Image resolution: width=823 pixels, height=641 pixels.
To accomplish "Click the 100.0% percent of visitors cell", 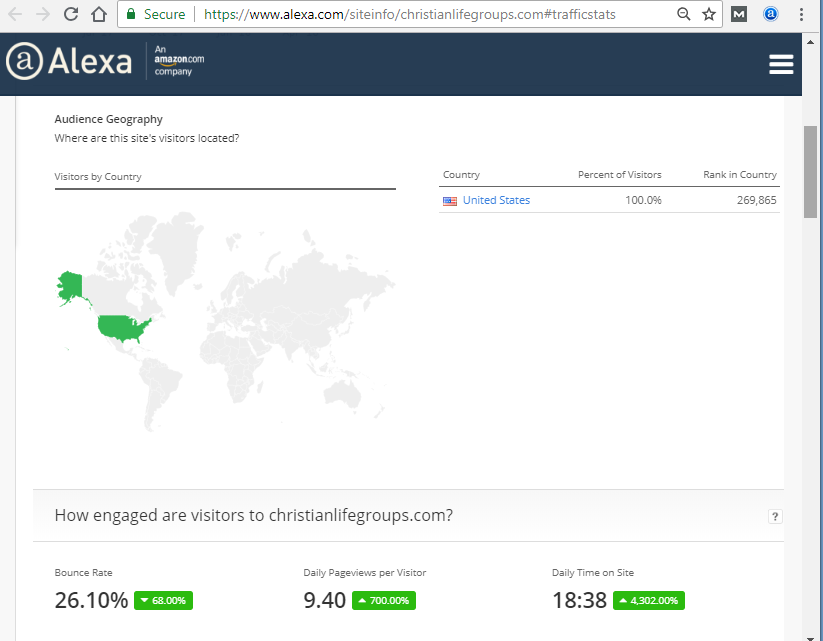I will [x=643, y=200].
